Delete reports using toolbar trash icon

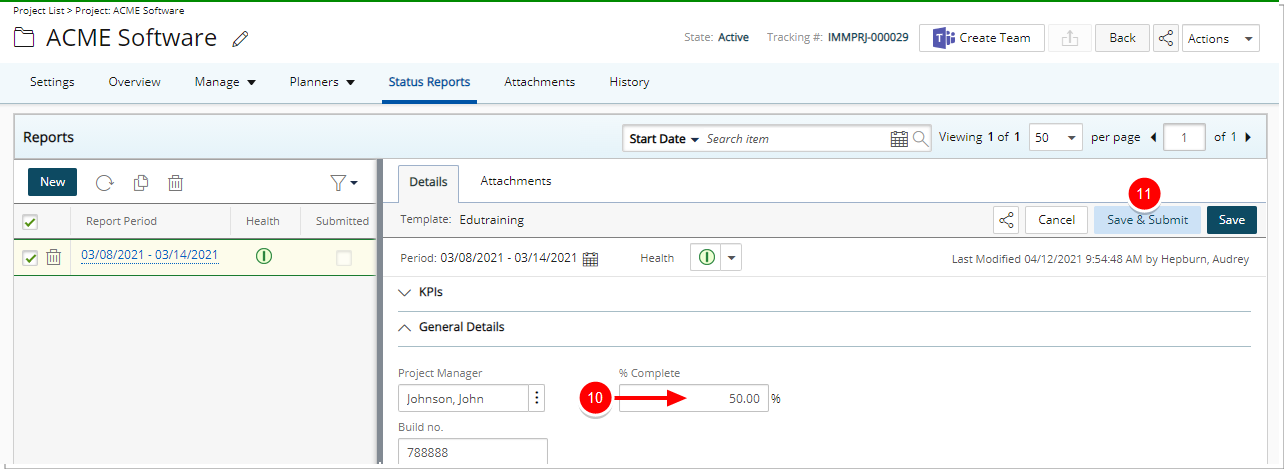click(x=175, y=182)
